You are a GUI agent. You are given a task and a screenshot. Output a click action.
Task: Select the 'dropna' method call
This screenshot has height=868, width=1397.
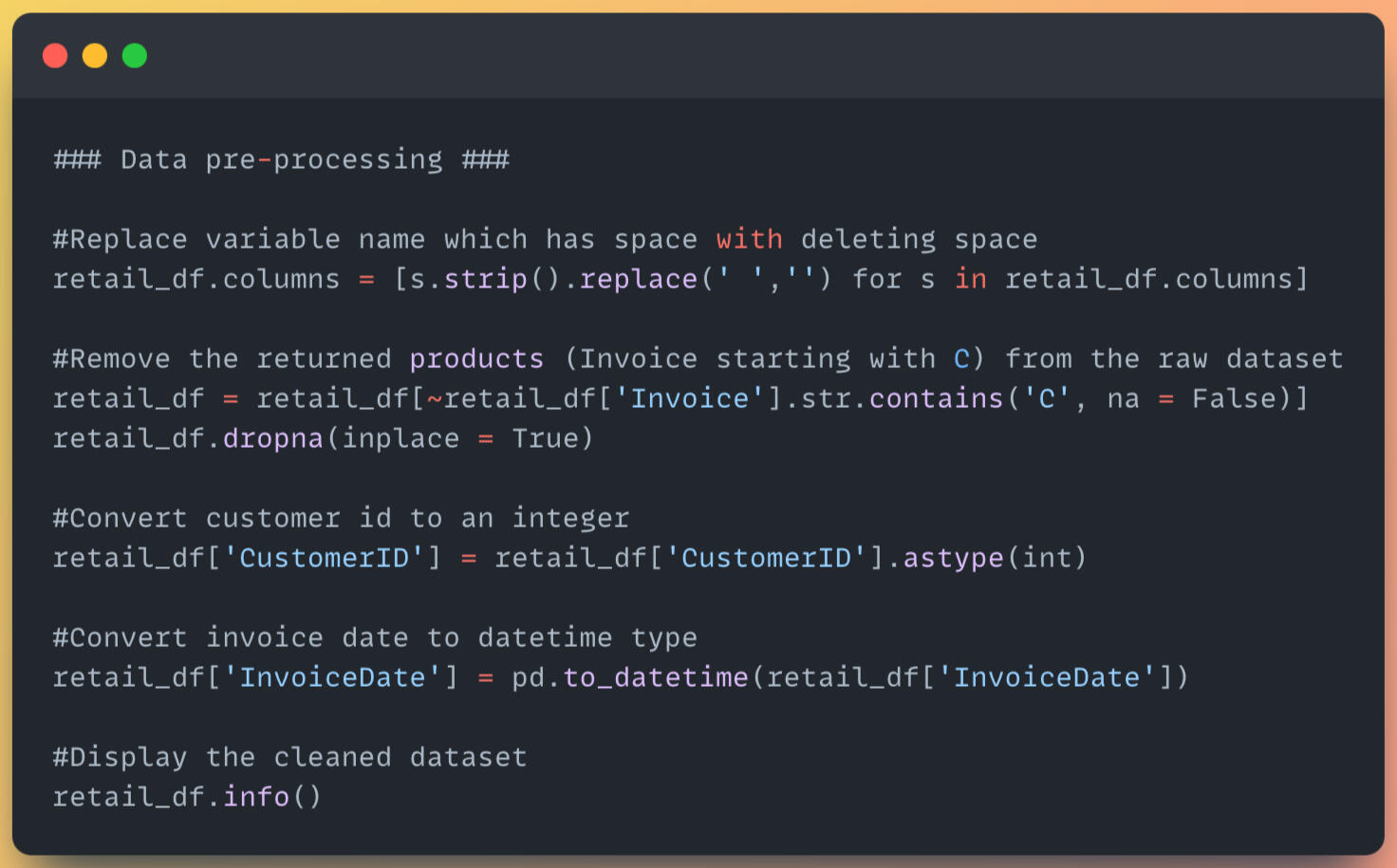(273, 438)
